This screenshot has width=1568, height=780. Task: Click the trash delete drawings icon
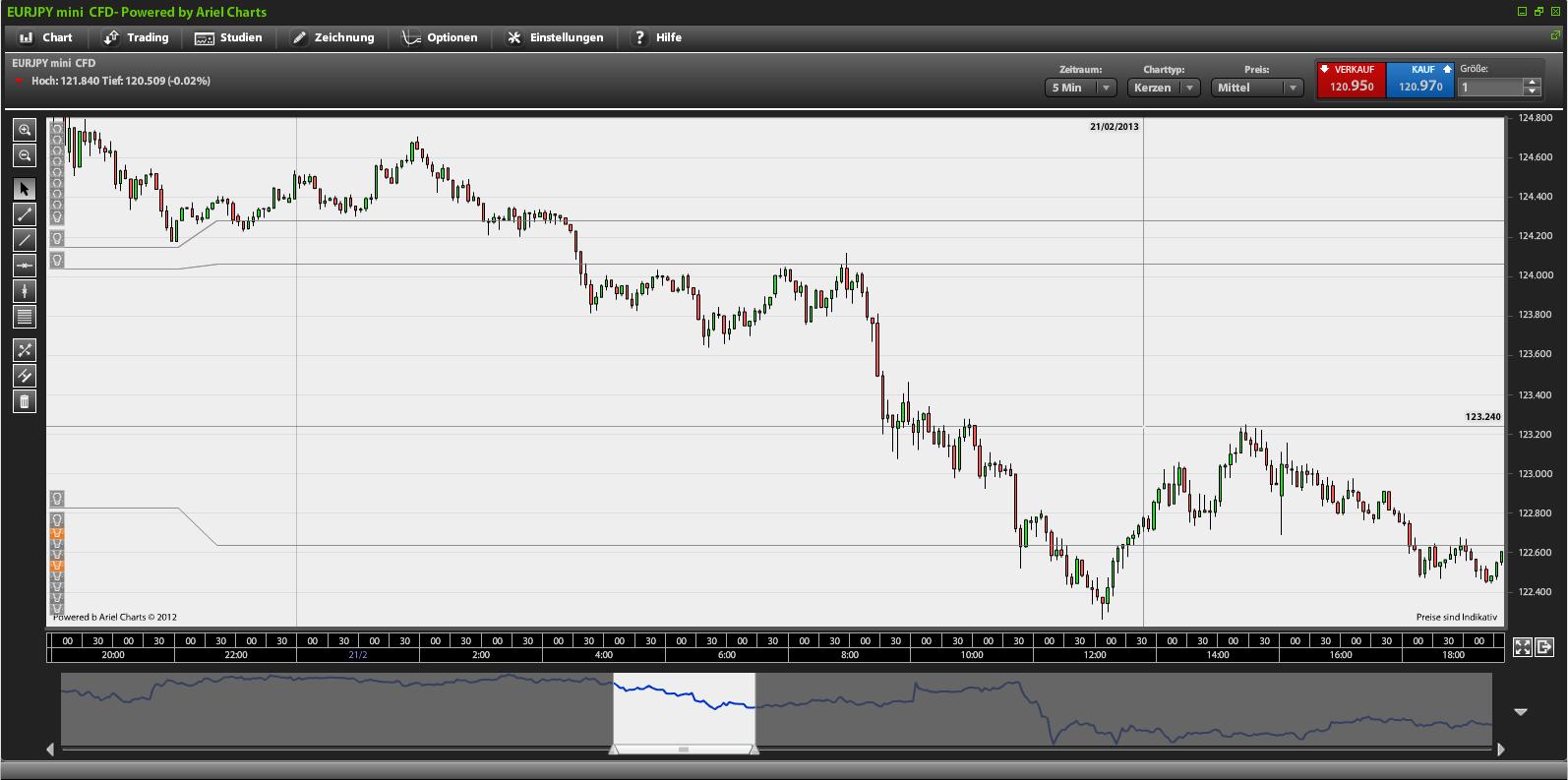[x=25, y=401]
